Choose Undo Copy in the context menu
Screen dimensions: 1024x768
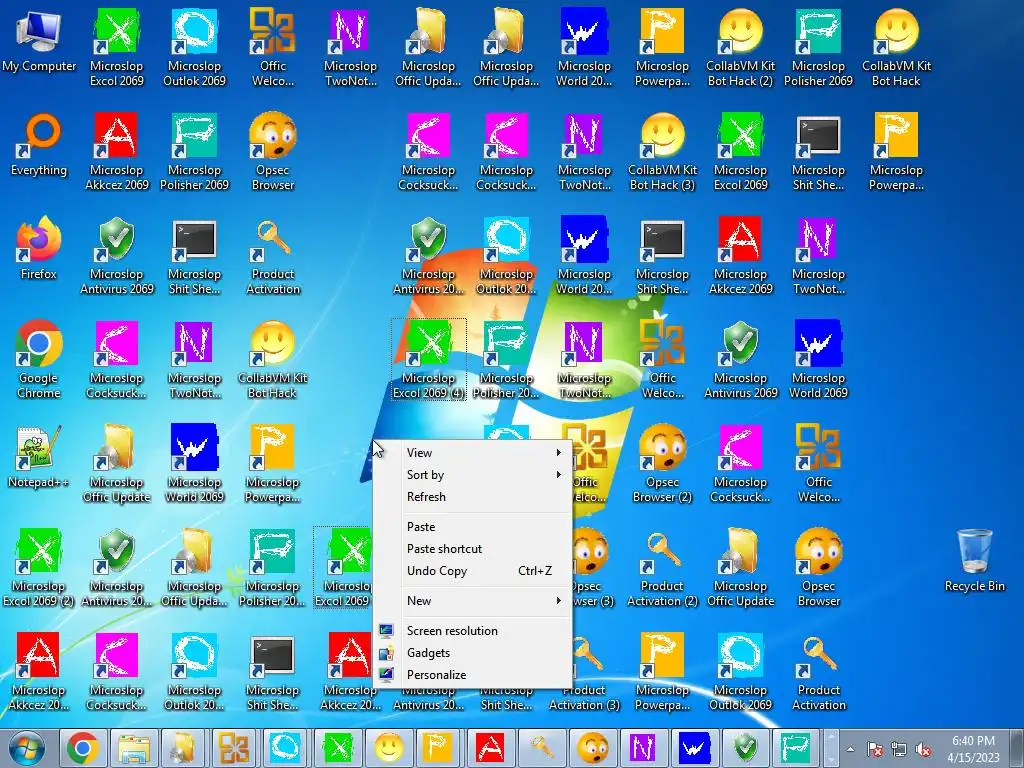pos(473,571)
